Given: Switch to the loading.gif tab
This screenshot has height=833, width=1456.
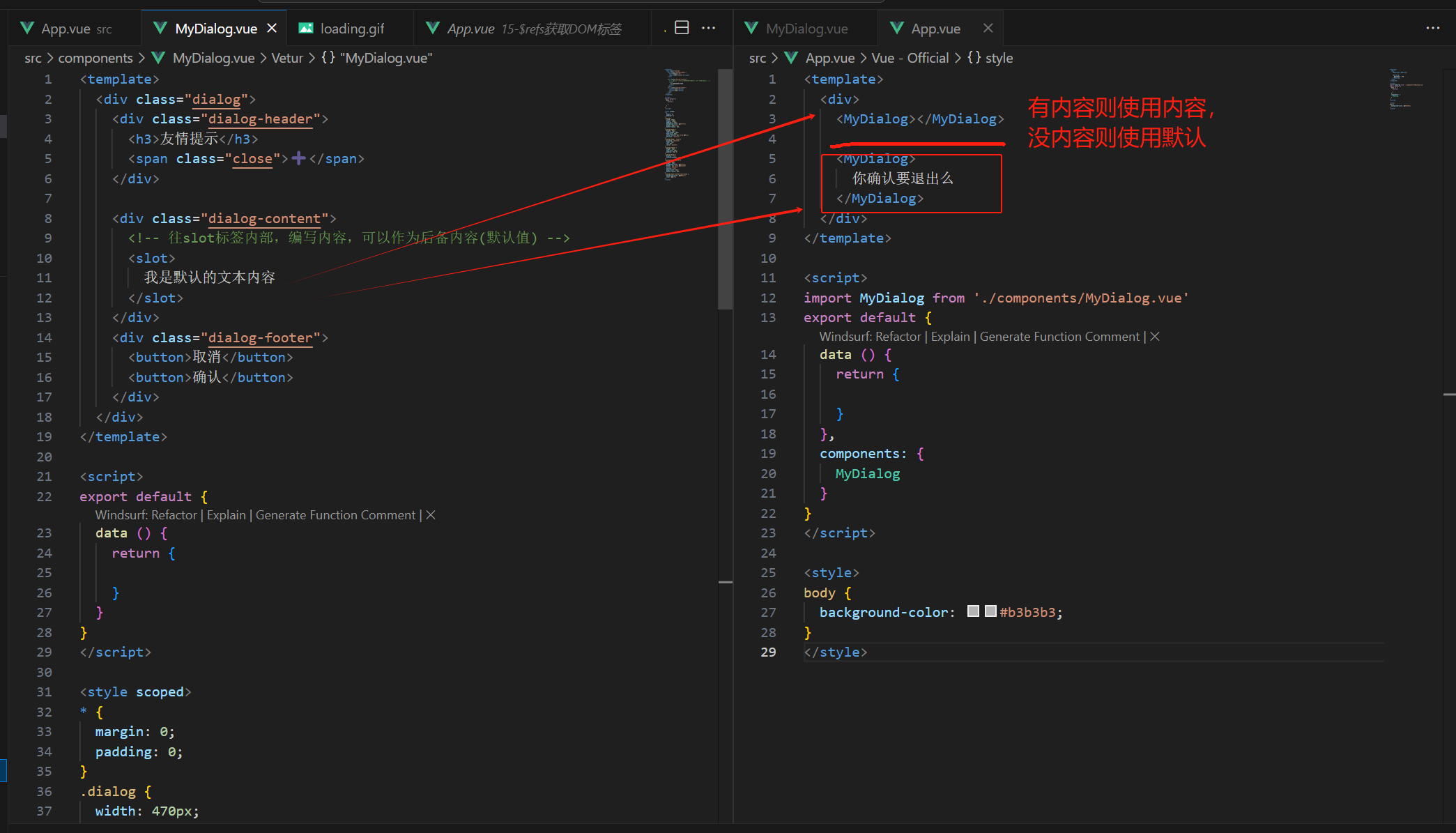Looking at the screenshot, I should [351, 29].
